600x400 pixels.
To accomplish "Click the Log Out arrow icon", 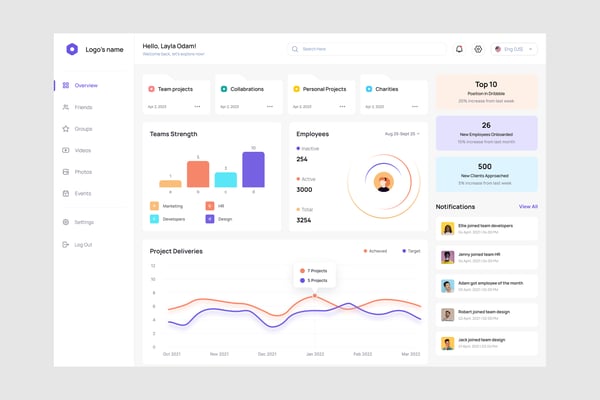I will point(66,245).
